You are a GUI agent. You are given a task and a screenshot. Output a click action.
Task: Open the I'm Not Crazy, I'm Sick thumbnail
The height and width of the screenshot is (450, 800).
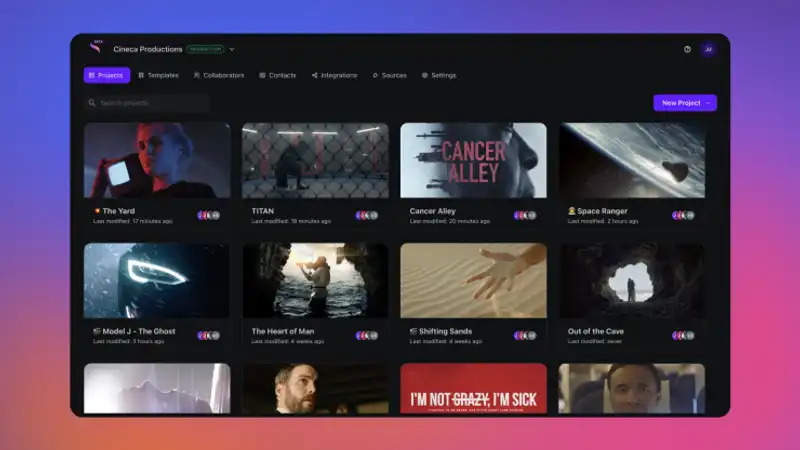473,388
